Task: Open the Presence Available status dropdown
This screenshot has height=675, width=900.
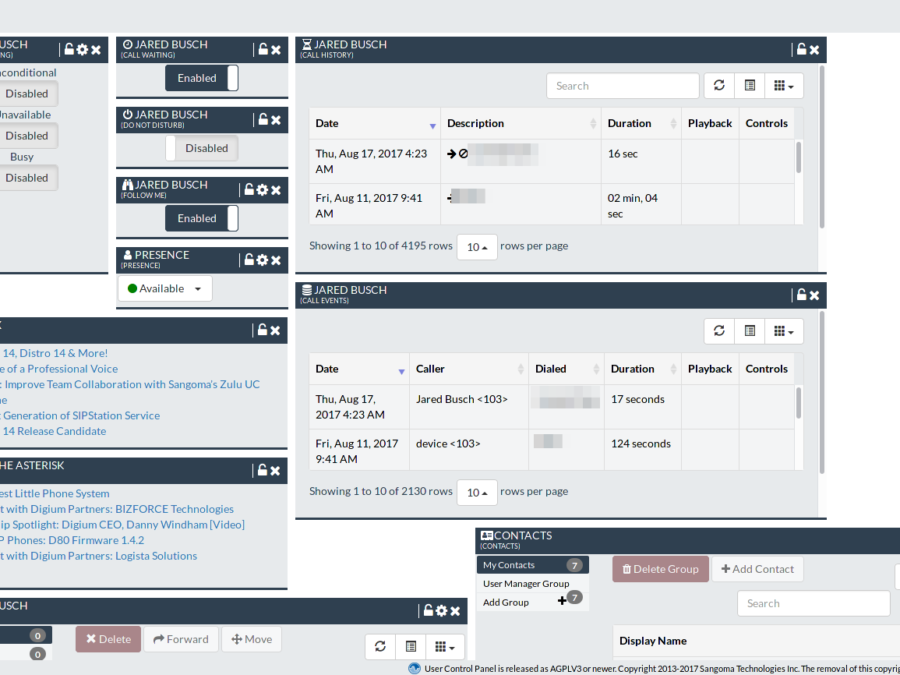Action: coord(165,289)
